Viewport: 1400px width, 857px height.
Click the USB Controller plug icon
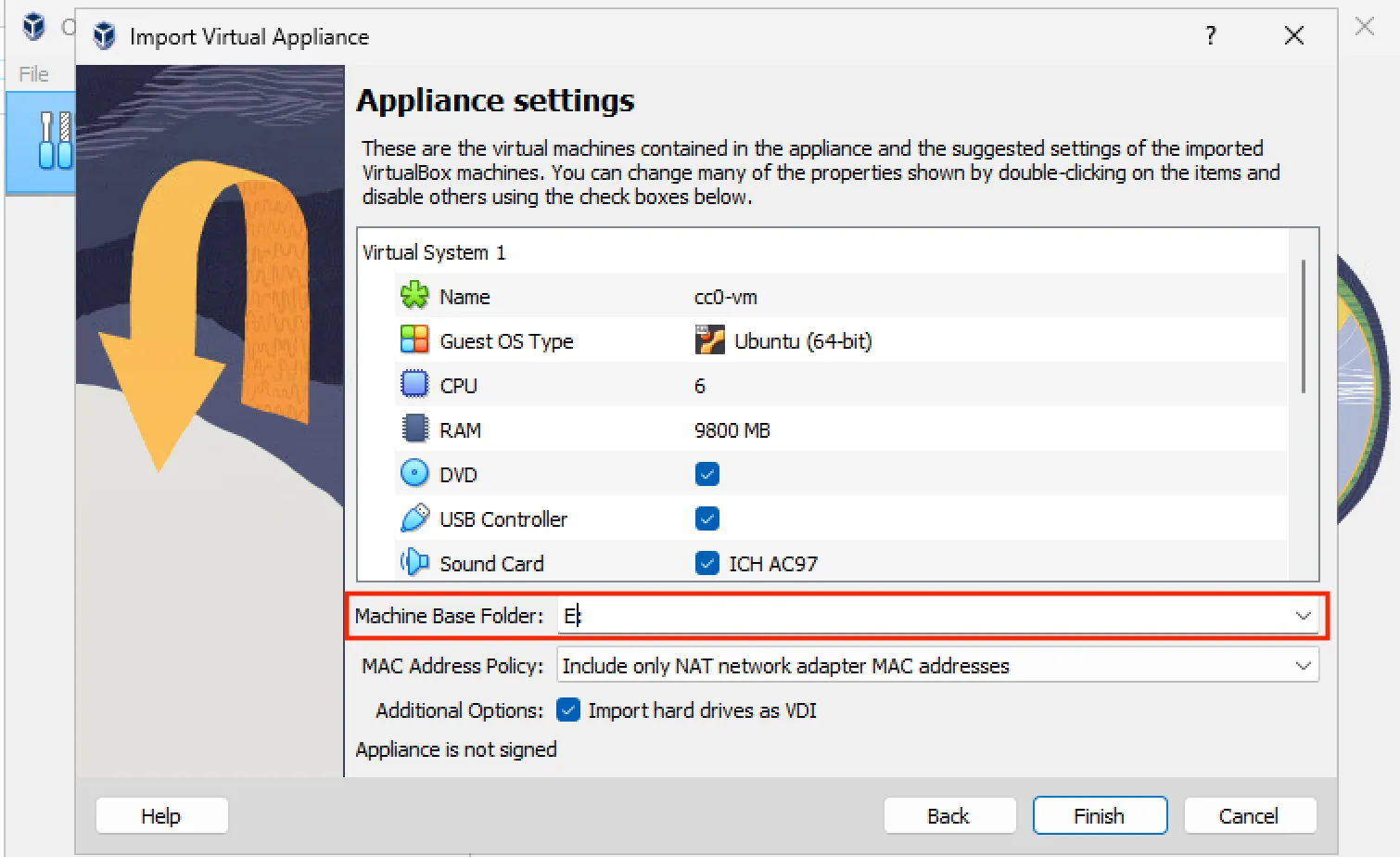point(414,518)
